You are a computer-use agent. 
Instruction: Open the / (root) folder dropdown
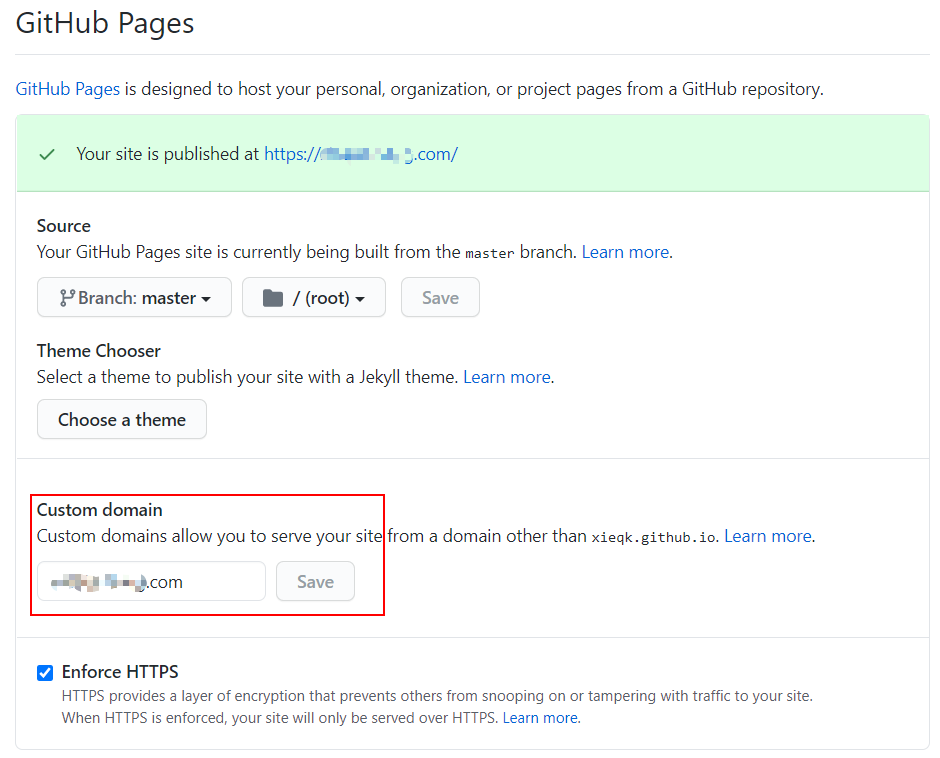coord(314,297)
